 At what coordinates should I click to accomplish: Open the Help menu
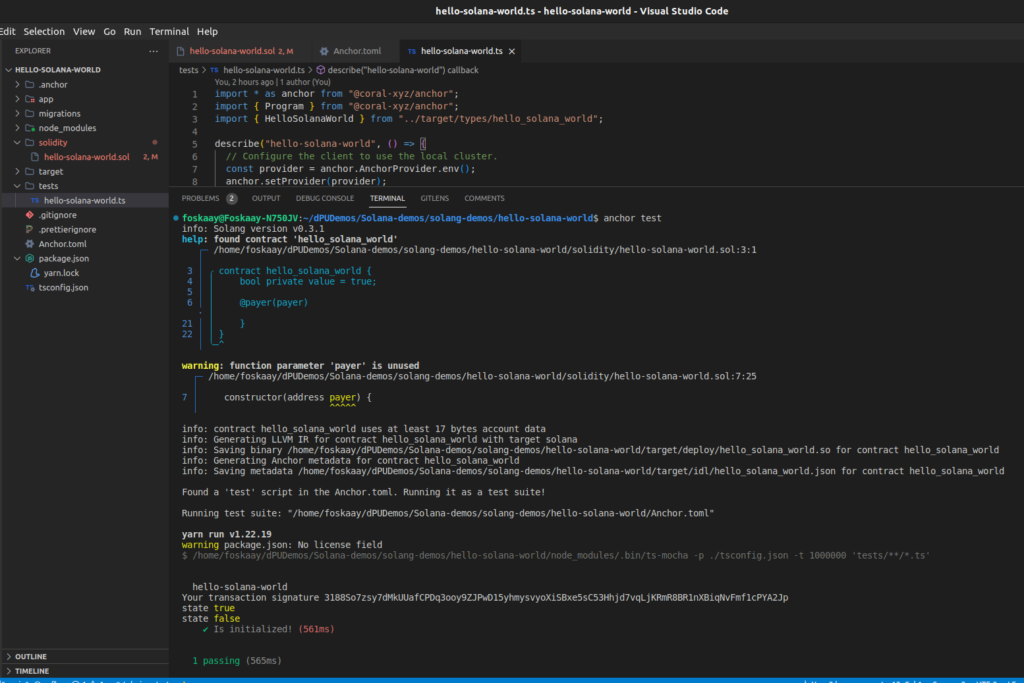207,31
